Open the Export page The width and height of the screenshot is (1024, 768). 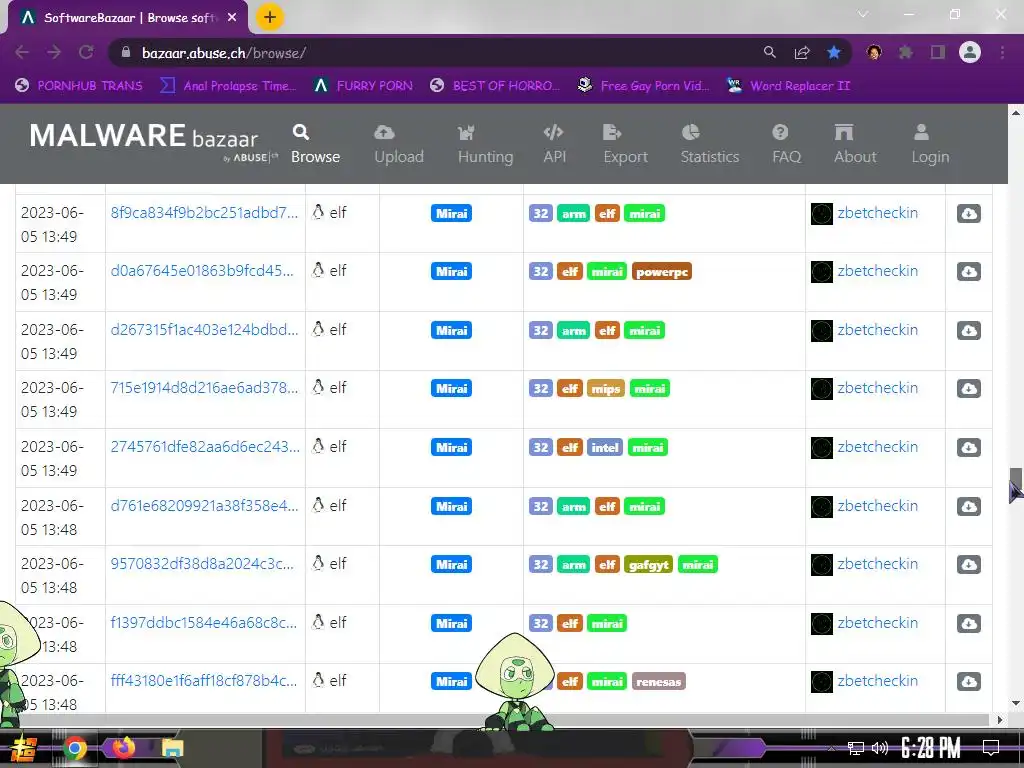tap(625, 144)
